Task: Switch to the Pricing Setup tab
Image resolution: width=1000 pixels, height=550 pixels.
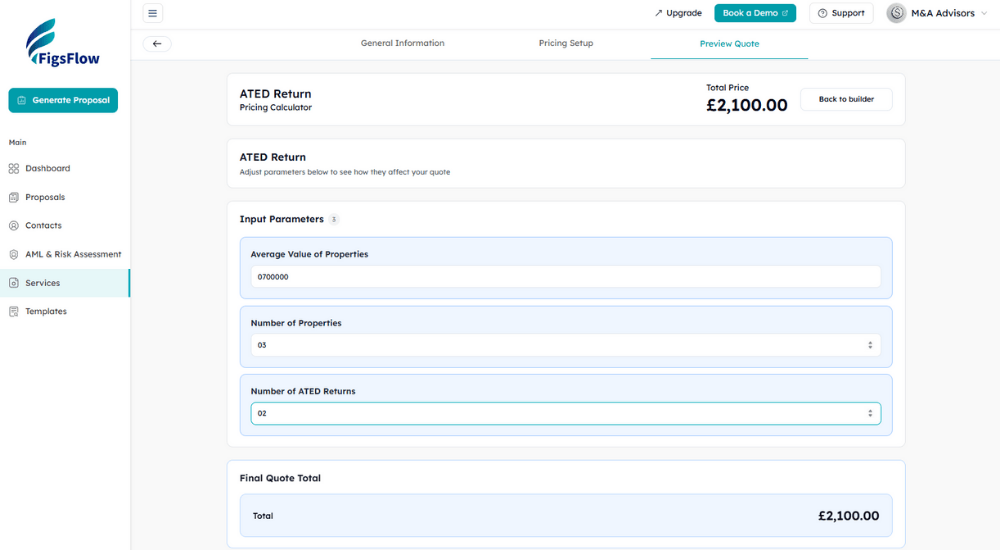Action: click(x=566, y=43)
